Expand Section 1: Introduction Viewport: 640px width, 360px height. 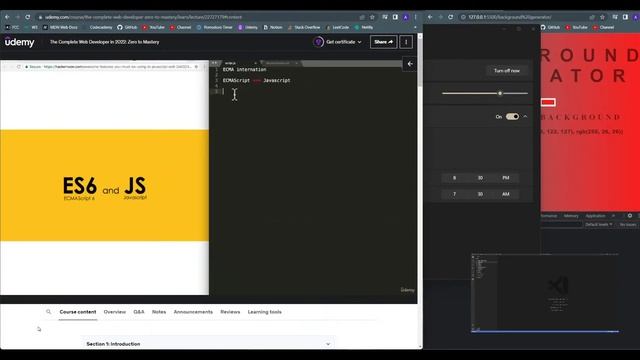point(208,344)
